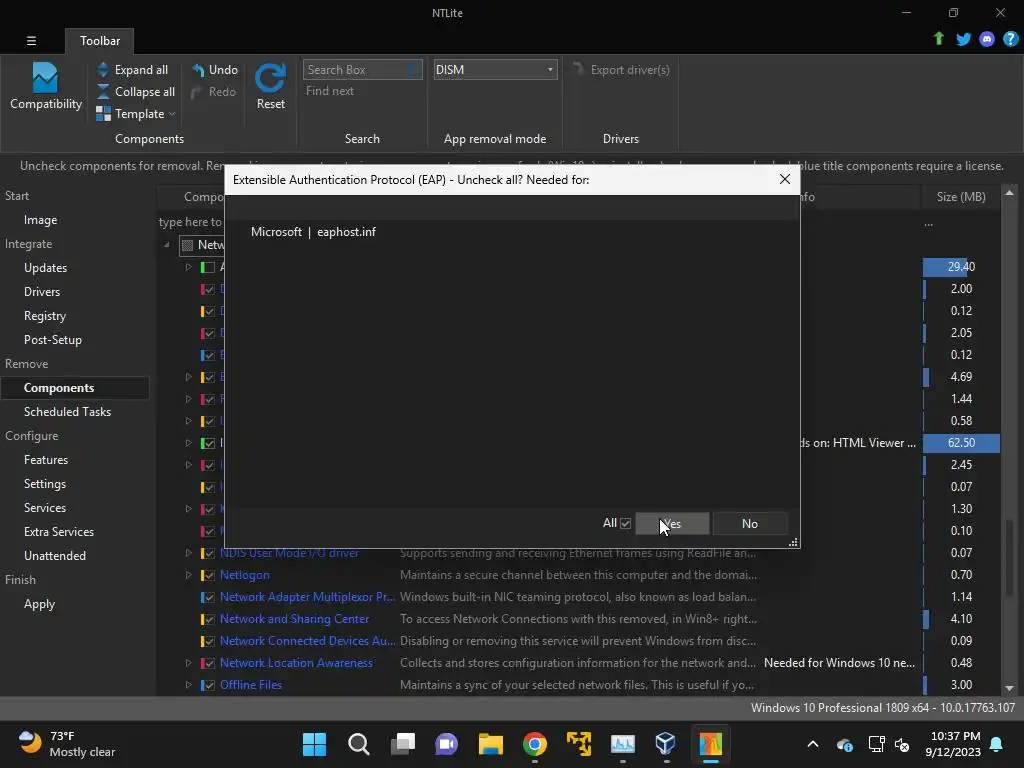Open the Compatibility tool
Image resolution: width=1024 pixels, height=768 pixels.
[x=45, y=86]
